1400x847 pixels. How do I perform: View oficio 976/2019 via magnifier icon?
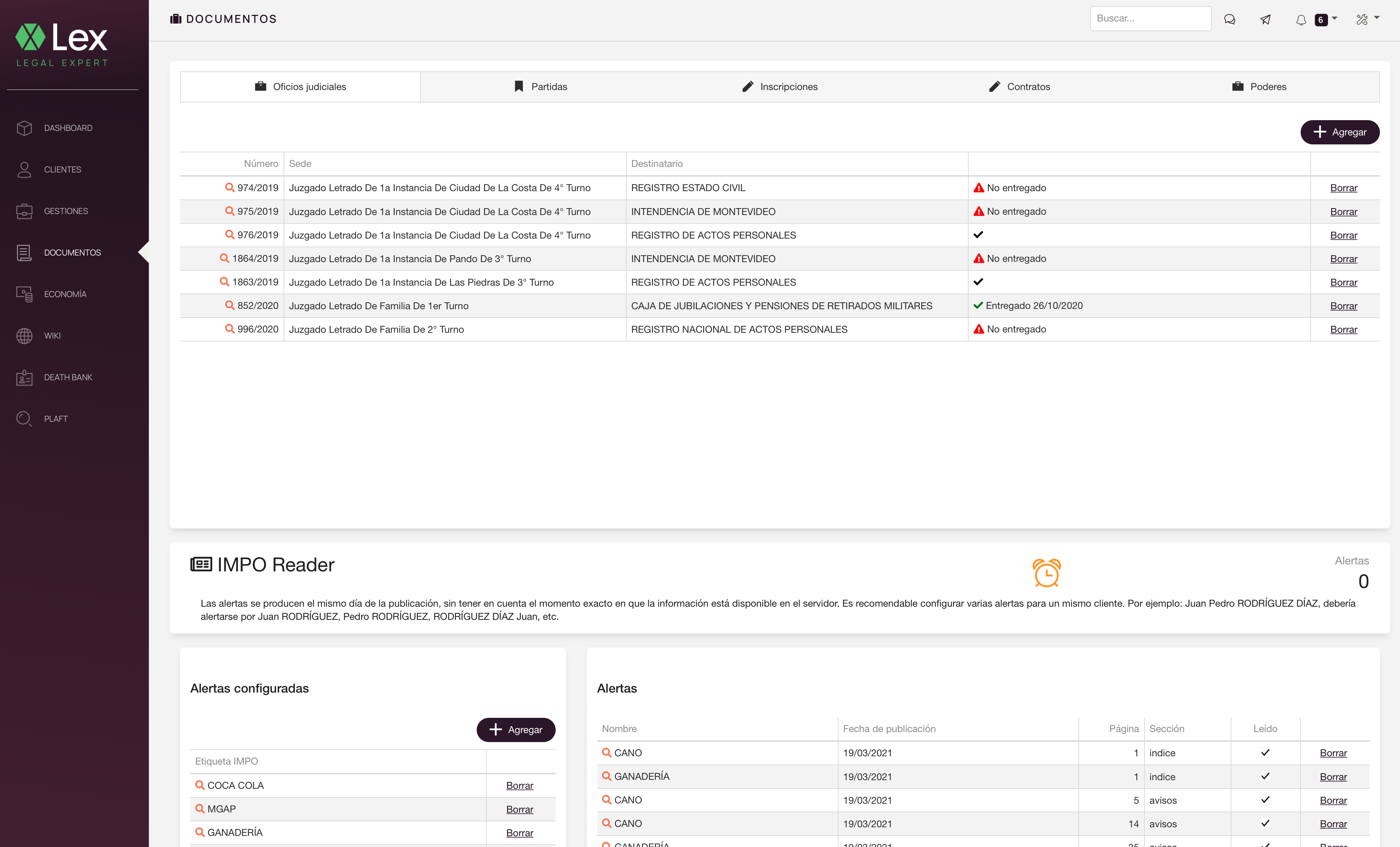pos(230,234)
